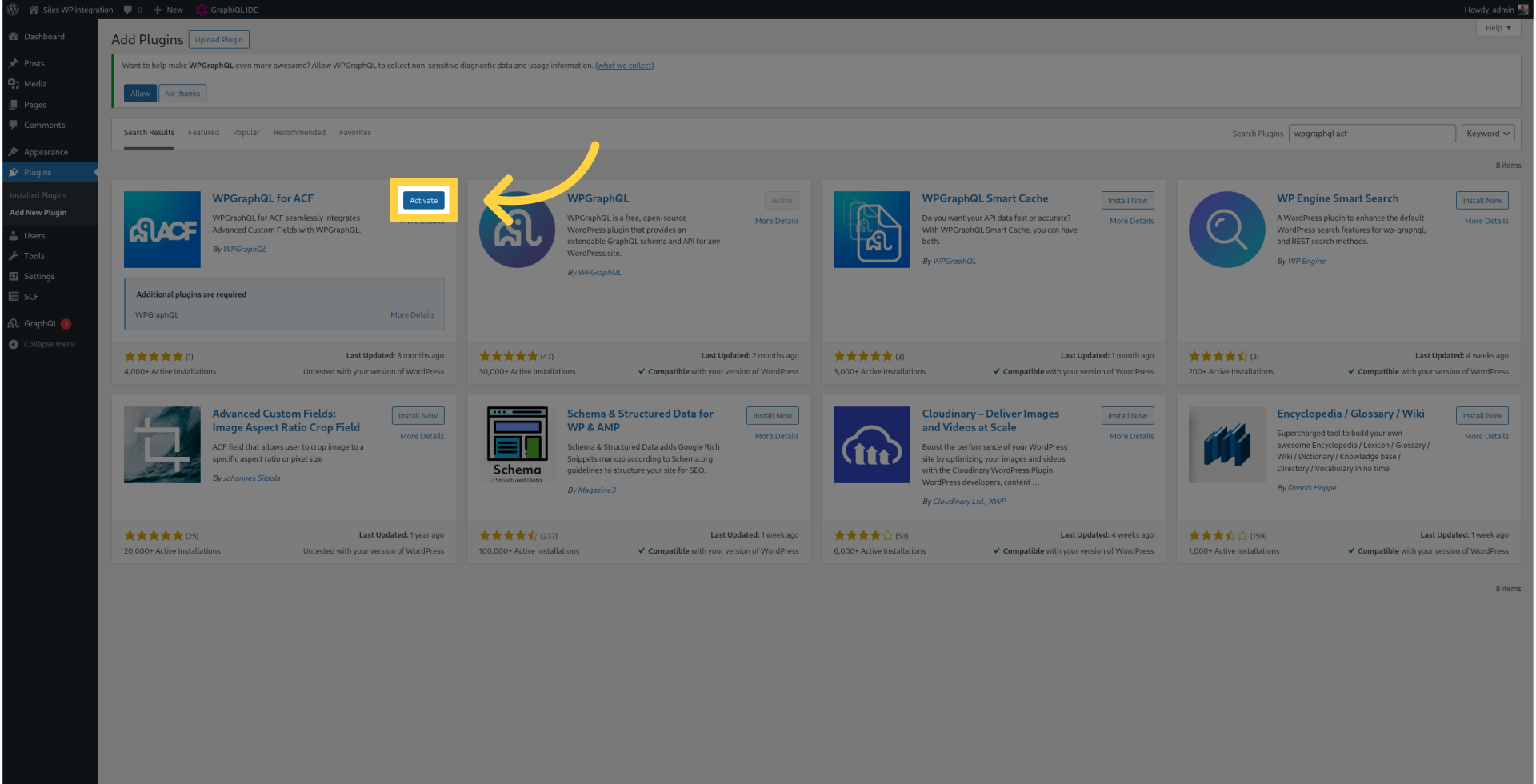Image resolution: width=1536 pixels, height=784 pixels.
Task: Activate the WPGraphQL for ACF plugin
Action: coord(424,201)
